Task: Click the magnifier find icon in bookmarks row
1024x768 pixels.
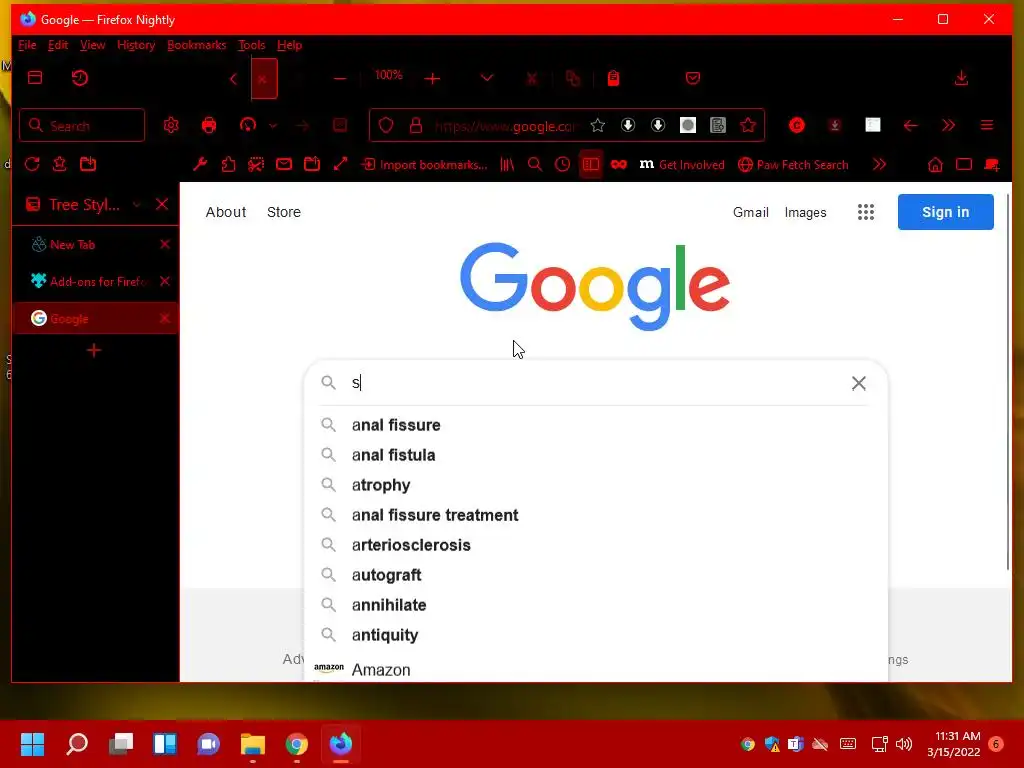Action: [x=535, y=165]
